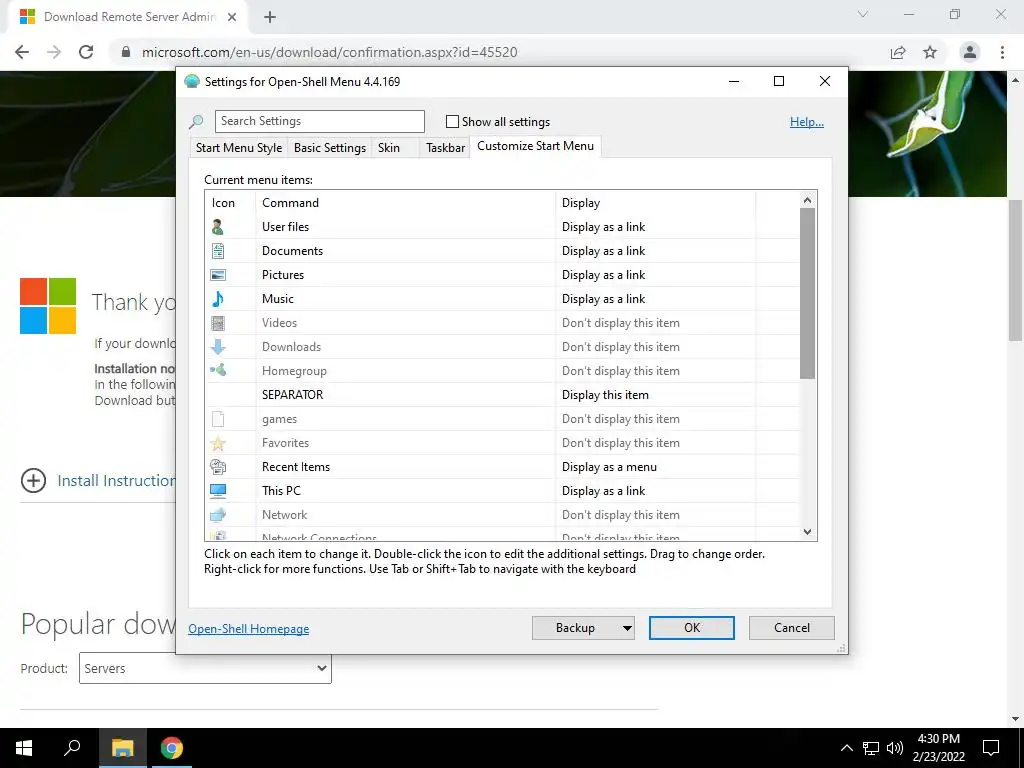Click the Cancel button

792,628
